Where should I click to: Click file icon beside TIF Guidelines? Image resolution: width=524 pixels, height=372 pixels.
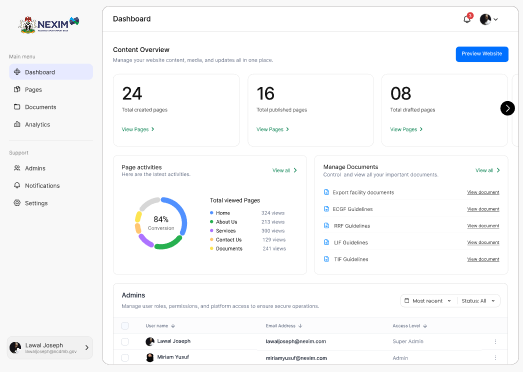coord(326,259)
